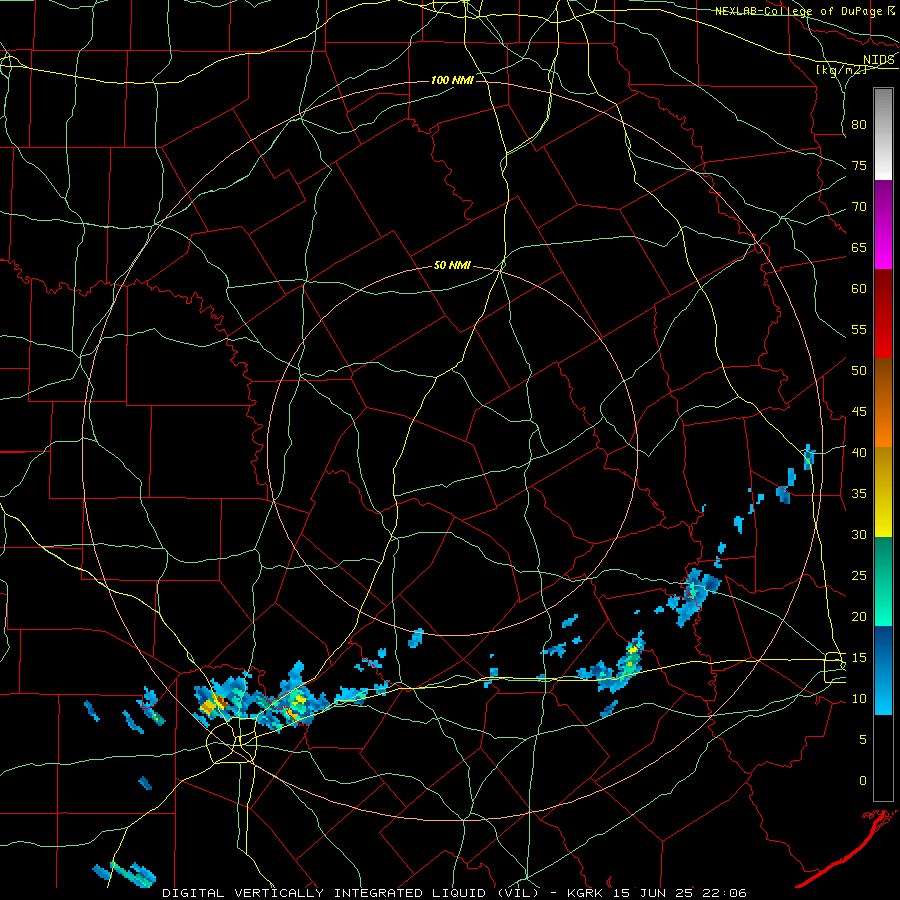Select the green segment of the color scale
Screen dimensions: 900x900
[883, 581]
